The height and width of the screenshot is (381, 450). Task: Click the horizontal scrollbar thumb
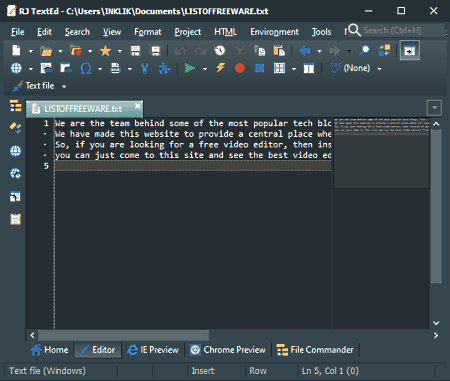point(123,335)
